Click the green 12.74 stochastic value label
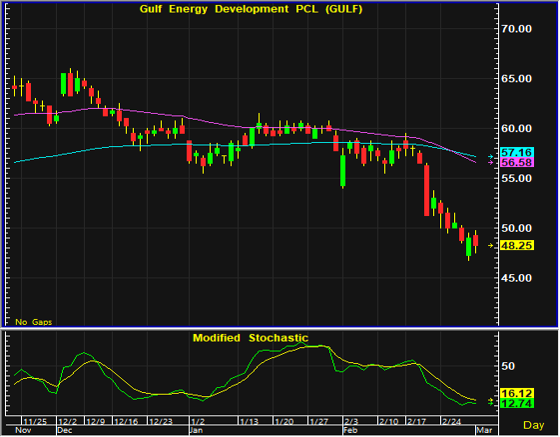Viewport: 560px width, 437px height. coord(517,404)
